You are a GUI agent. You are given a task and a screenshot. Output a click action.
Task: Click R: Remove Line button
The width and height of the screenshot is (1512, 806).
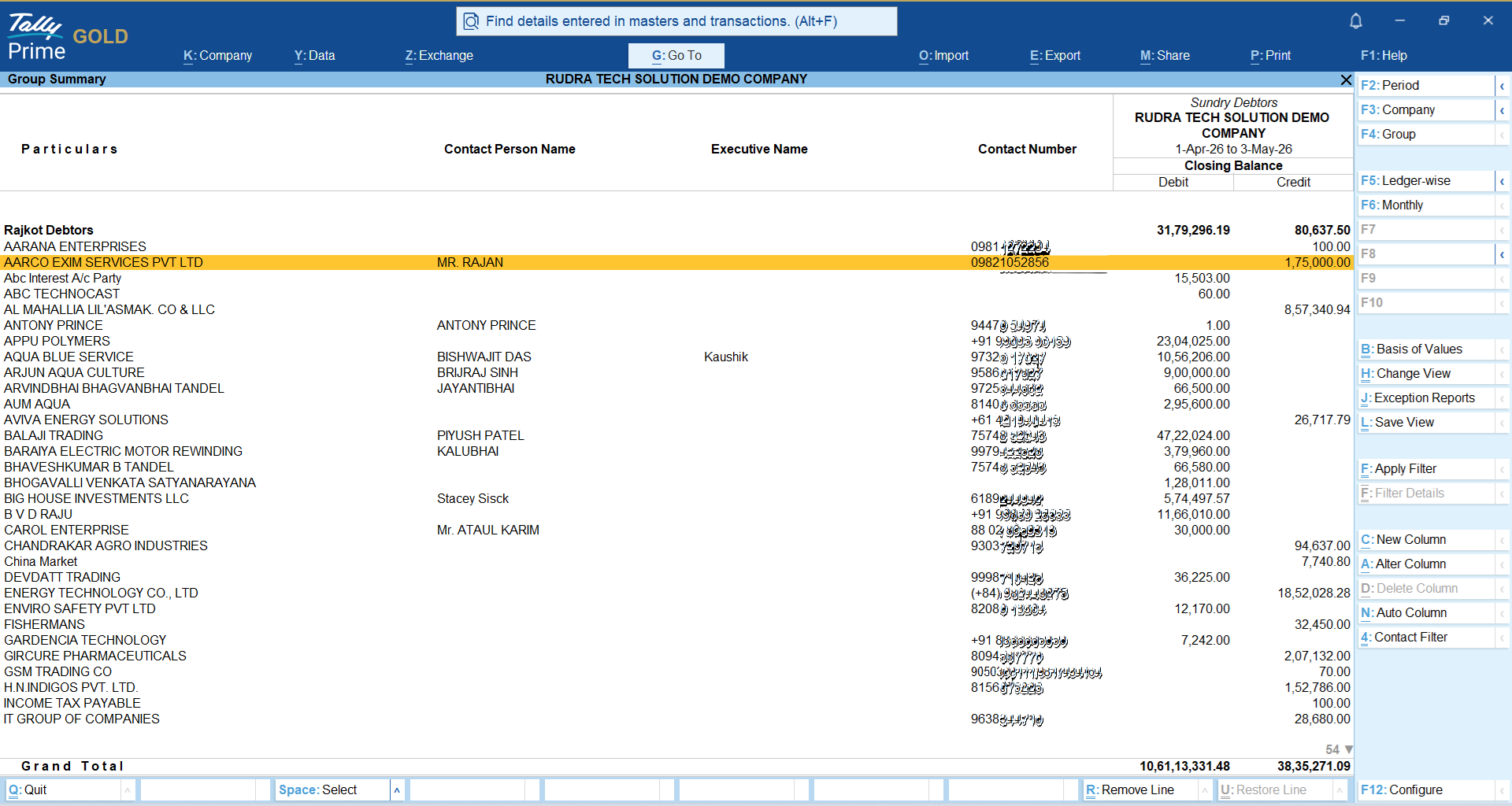click(1140, 790)
